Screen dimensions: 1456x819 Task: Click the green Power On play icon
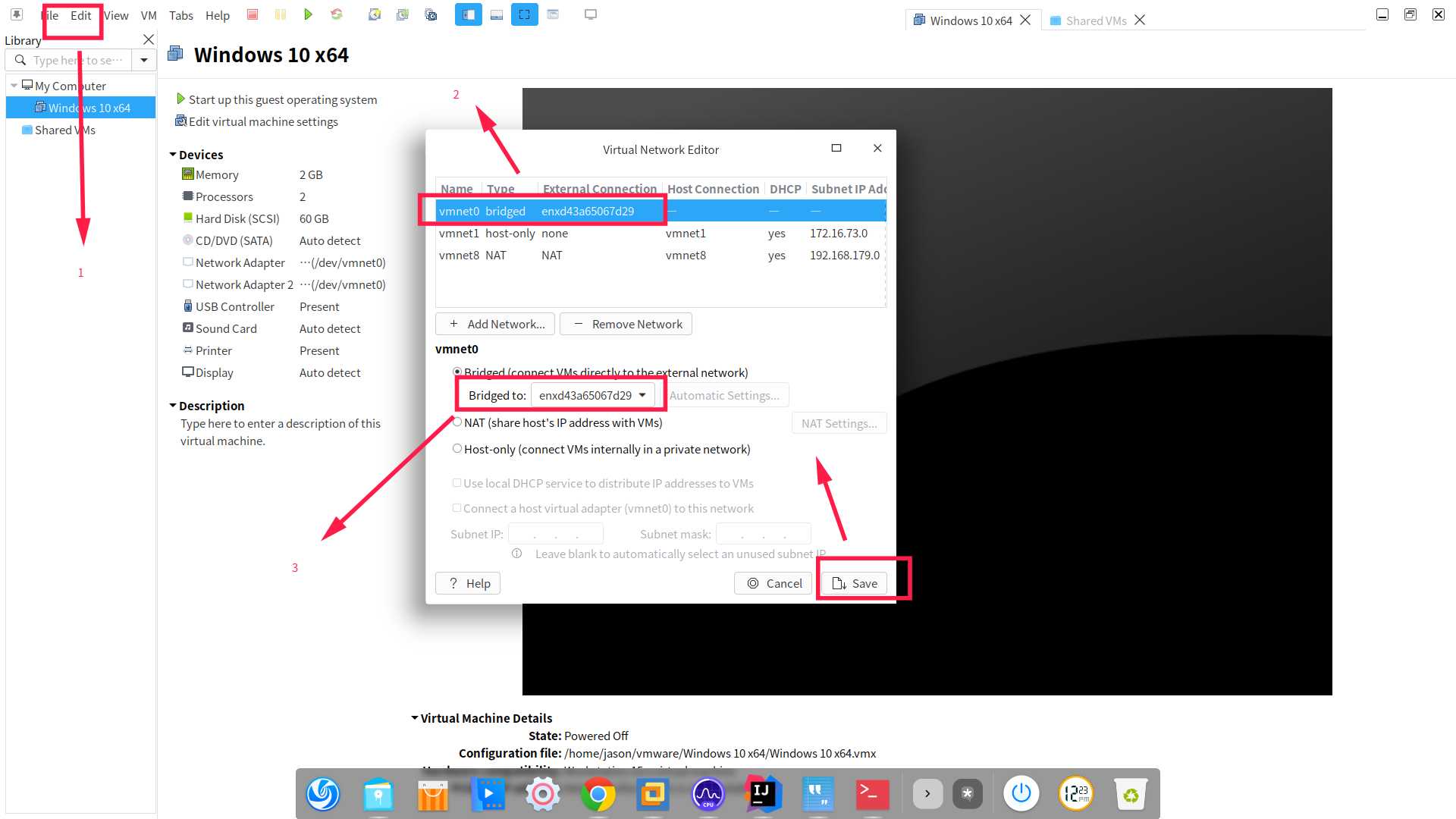(308, 14)
